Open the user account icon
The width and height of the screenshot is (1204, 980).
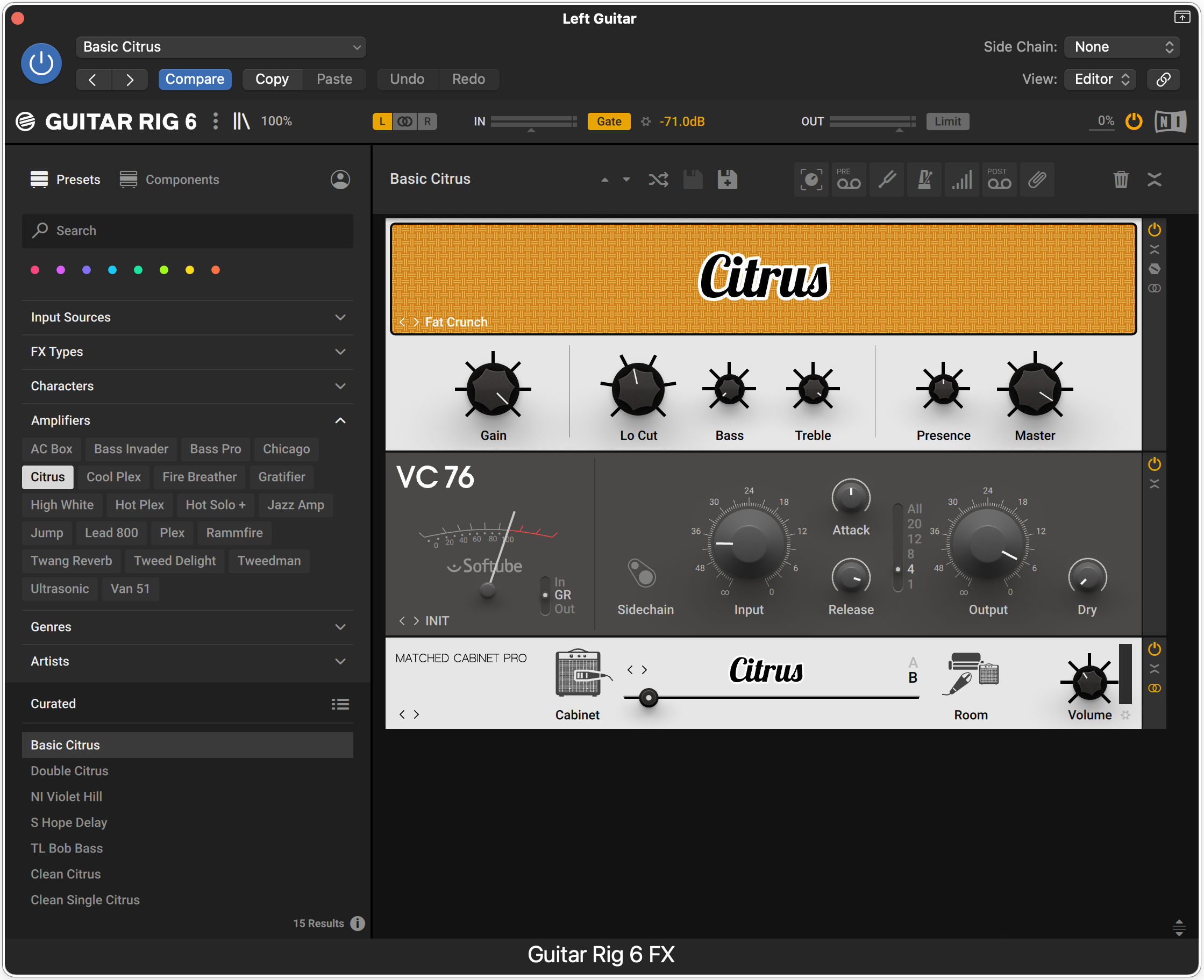click(340, 180)
